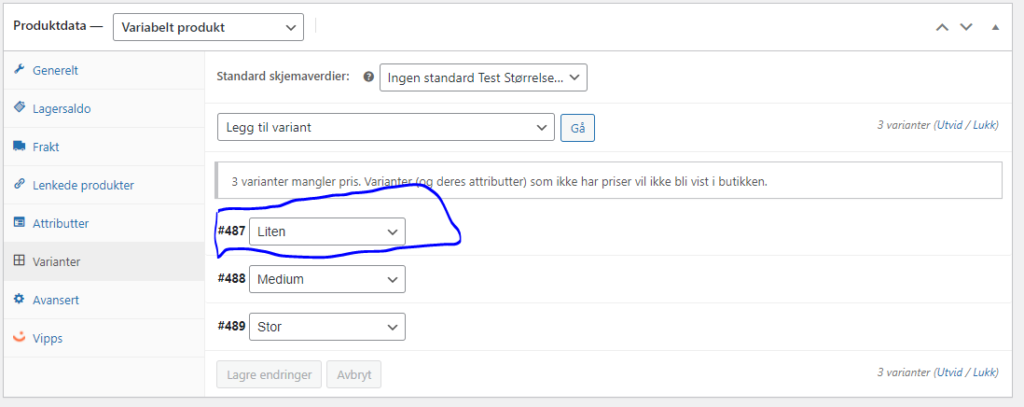Screen dimensions: 1024x407
Task: Click the Lenkede produkter link icon
Action: pyautogui.click(x=19, y=184)
